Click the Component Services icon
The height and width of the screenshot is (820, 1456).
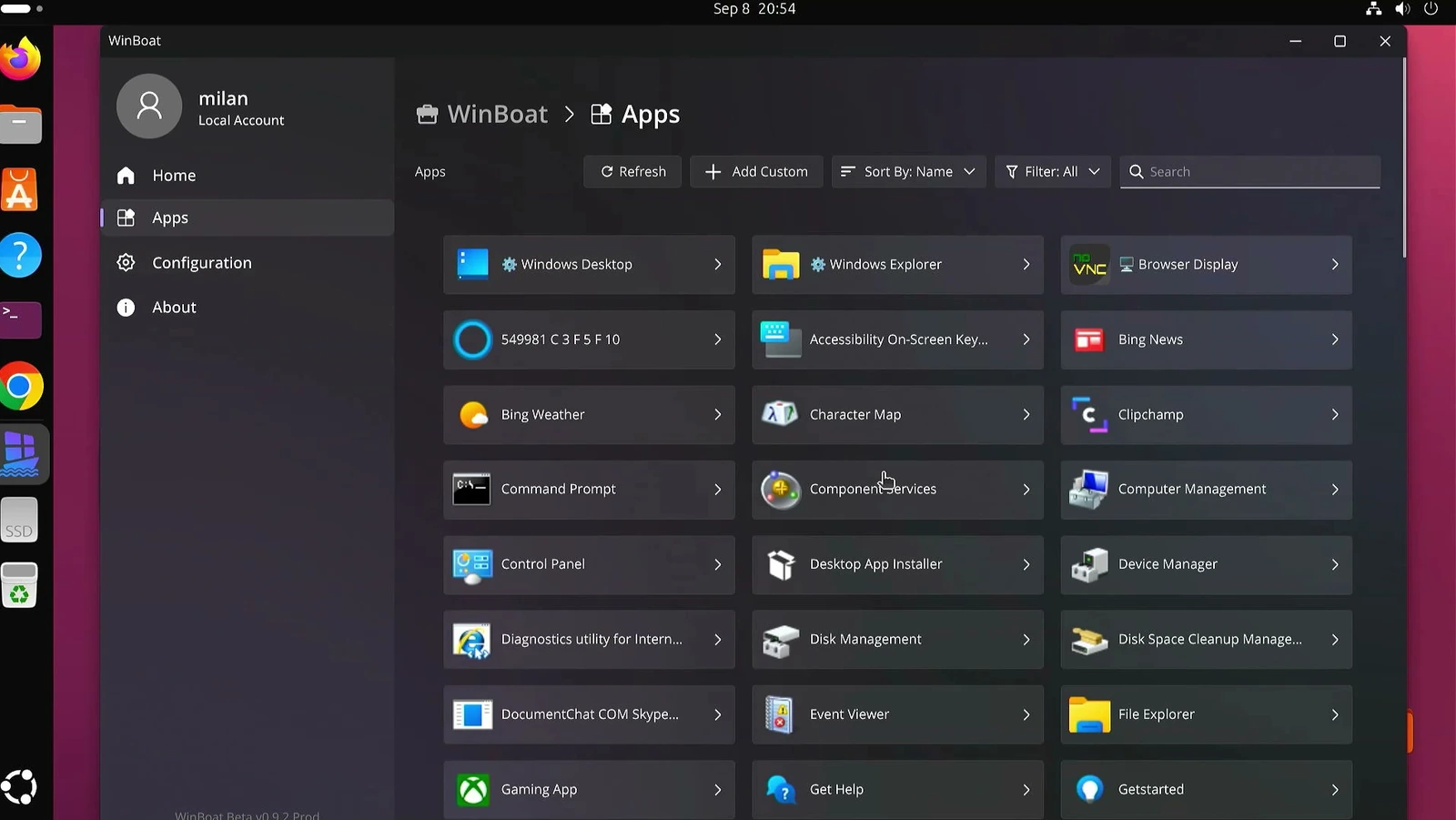click(781, 490)
